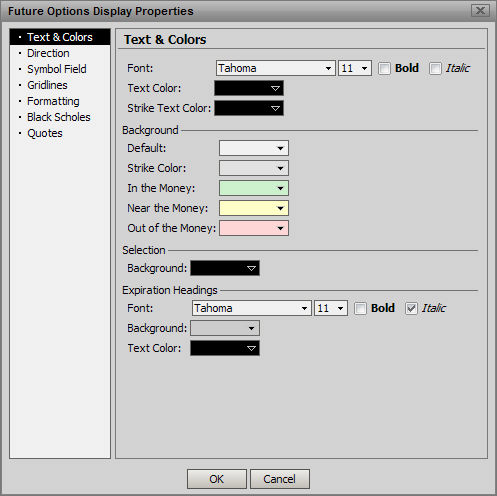Image resolution: width=497 pixels, height=496 pixels.
Task: Go to the Gridlines settings page
Action: point(47,85)
